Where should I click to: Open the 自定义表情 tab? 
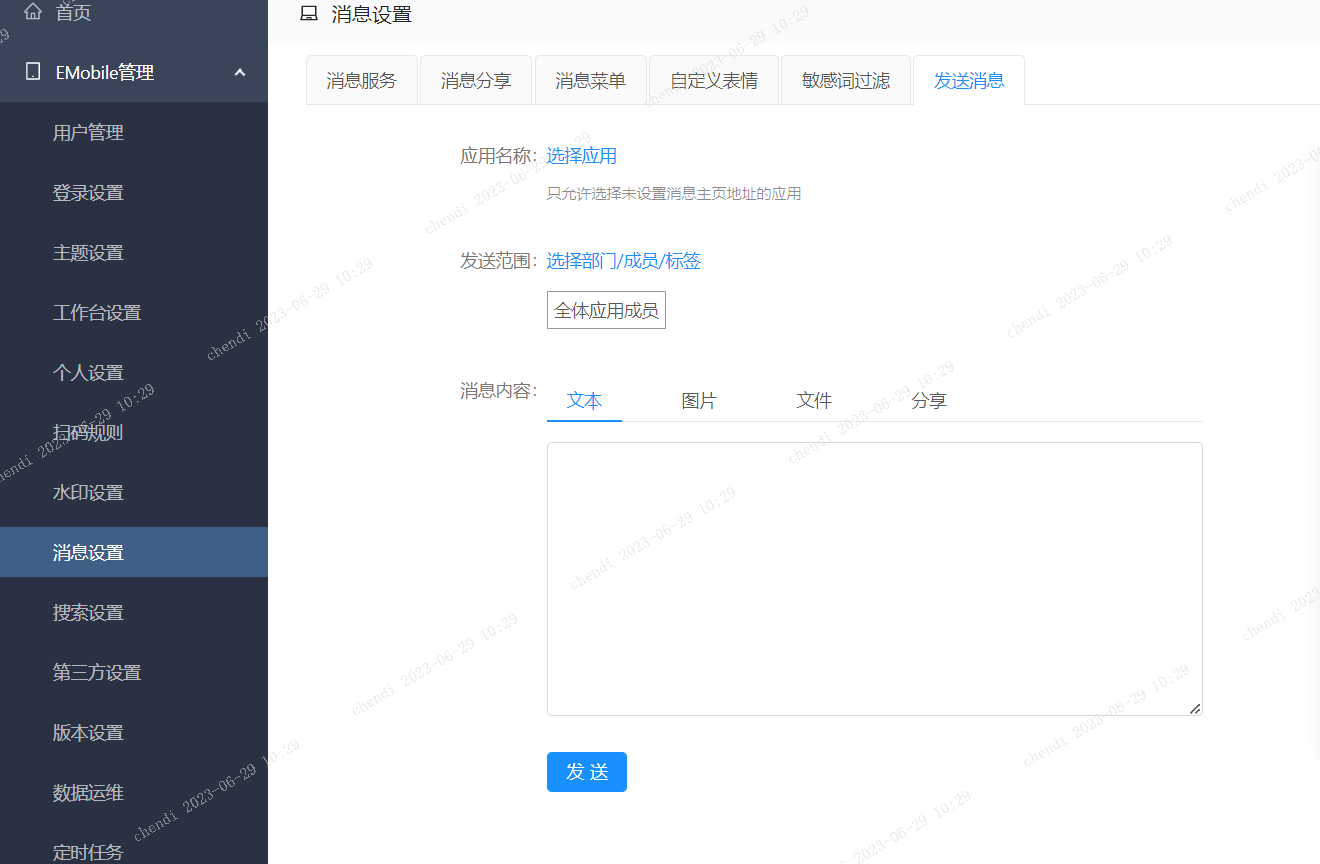(714, 80)
